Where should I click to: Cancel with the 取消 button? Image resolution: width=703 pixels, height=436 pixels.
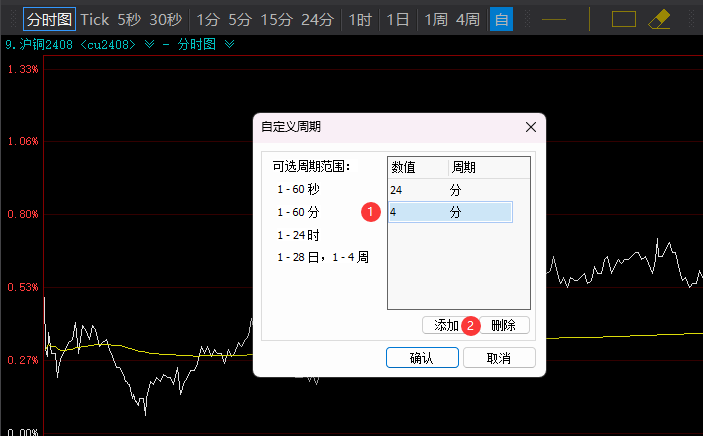click(499, 358)
